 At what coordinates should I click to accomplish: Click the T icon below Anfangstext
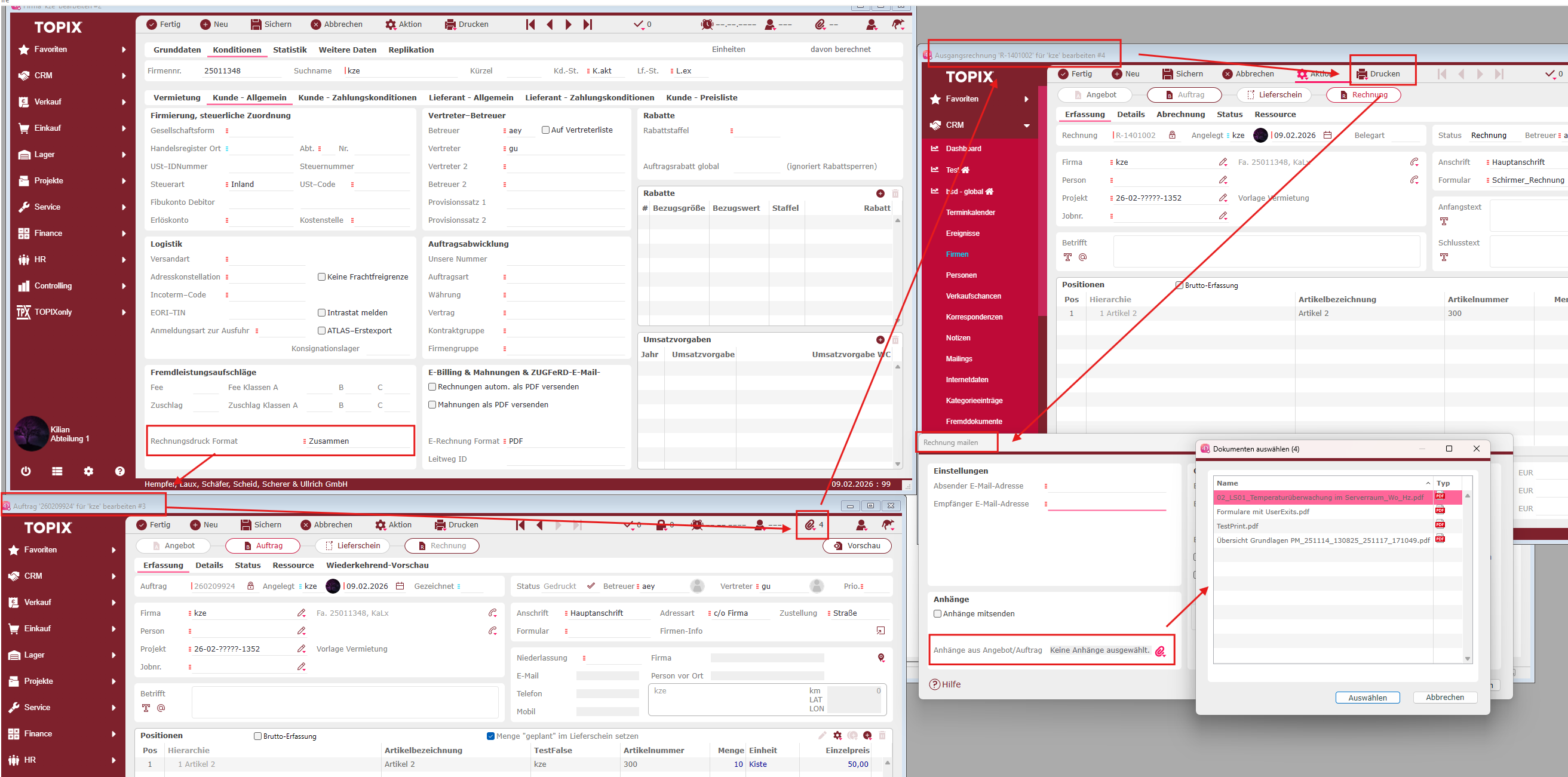click(1444, 222)
